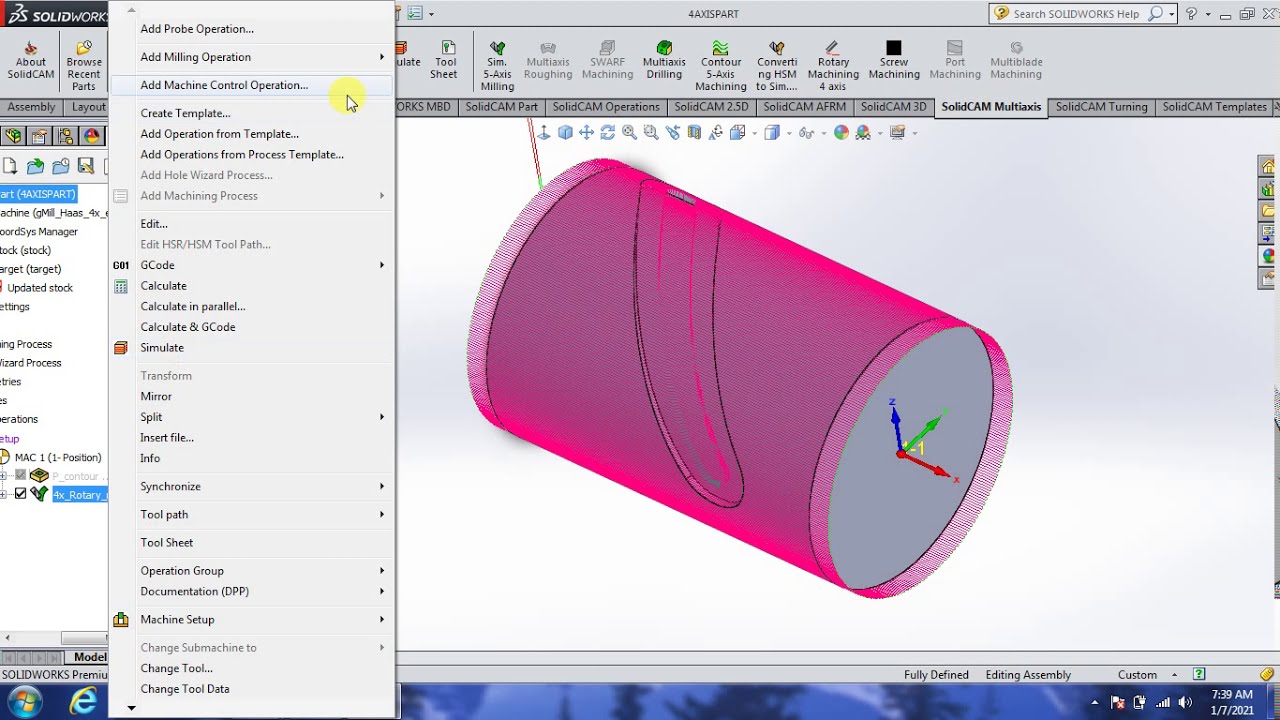Open Search SOLIDWORKS Help dropdown arrow
The width and height of the screenshot is (1280, 720).
point(1172,14)
